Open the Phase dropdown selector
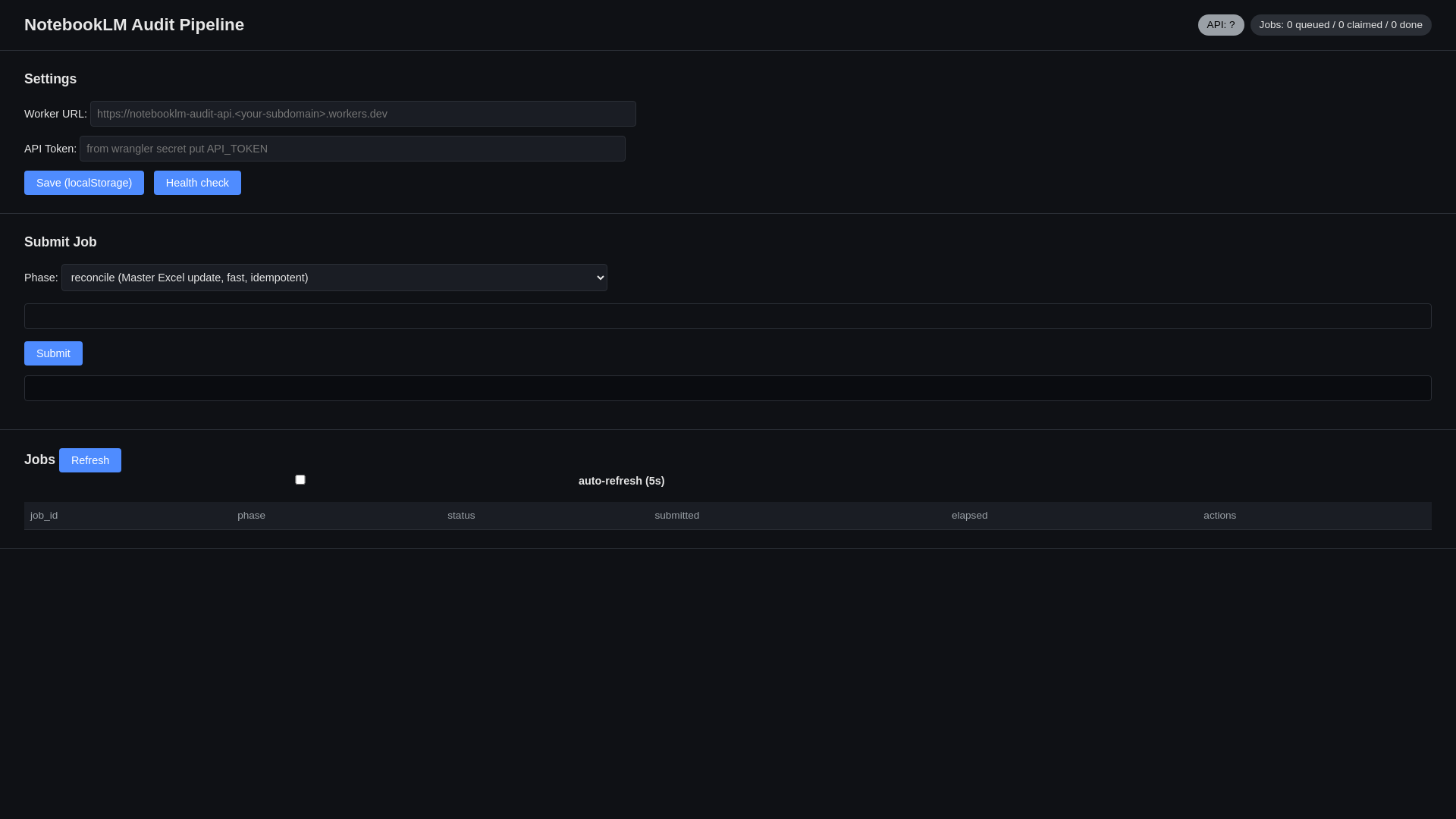 coord(334,278)
